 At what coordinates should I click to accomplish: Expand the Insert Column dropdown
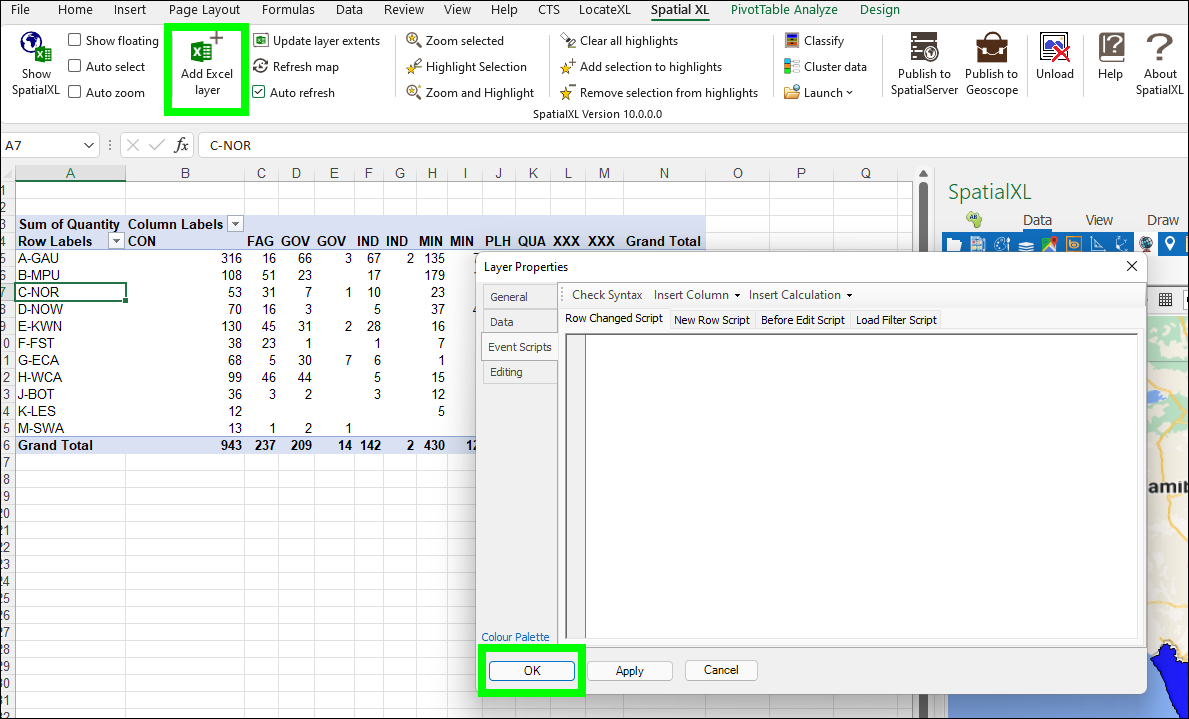coord(697,295)
